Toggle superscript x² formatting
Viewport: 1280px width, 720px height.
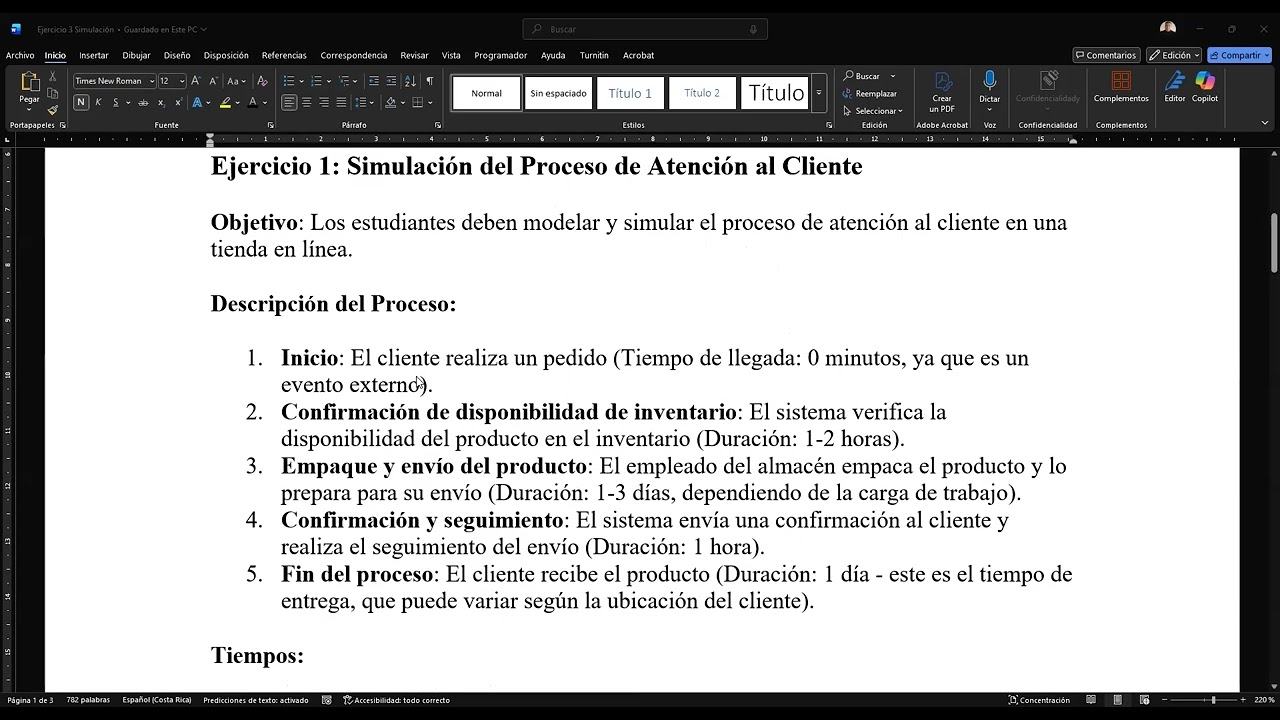coord(178,102)
